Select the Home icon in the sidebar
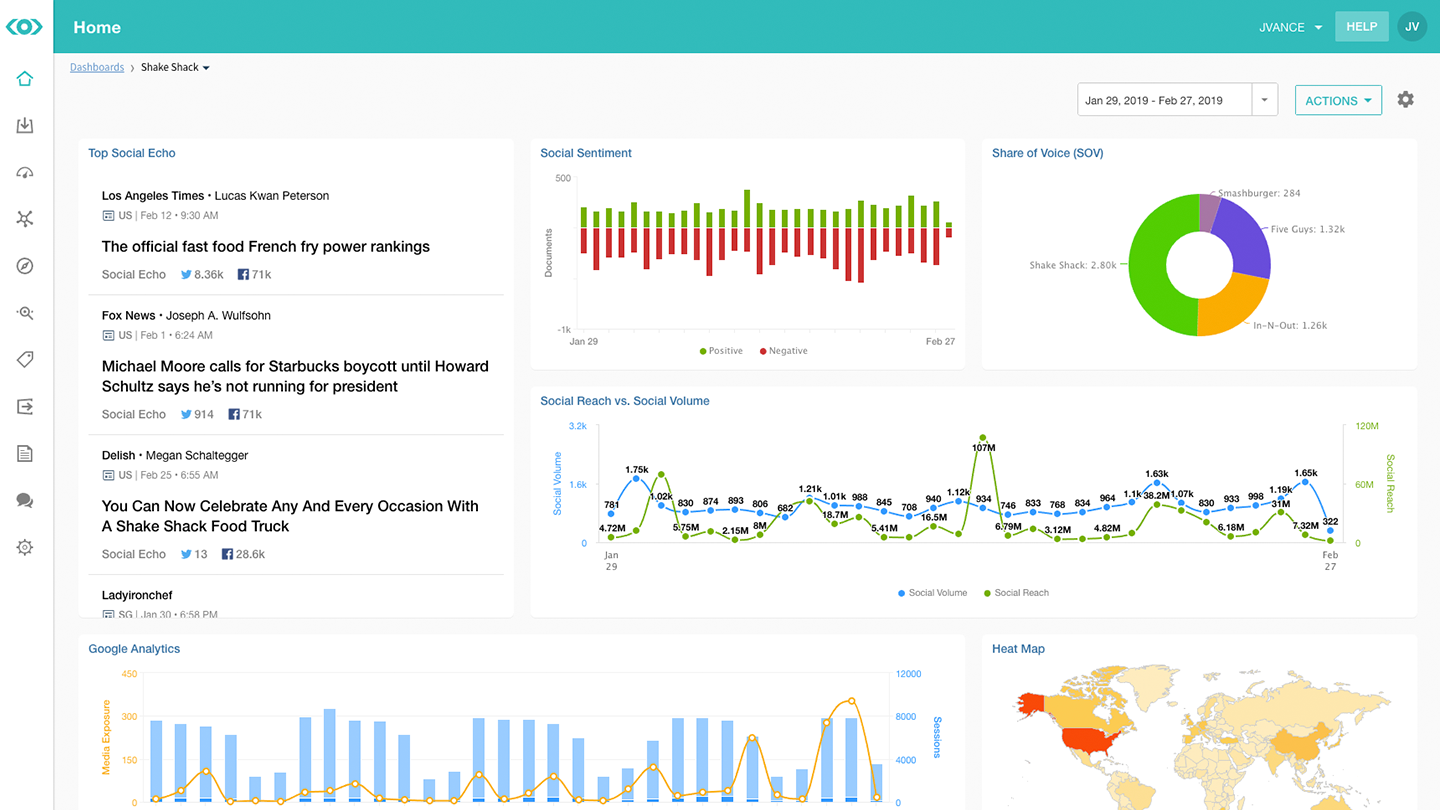 coord(24,78)
